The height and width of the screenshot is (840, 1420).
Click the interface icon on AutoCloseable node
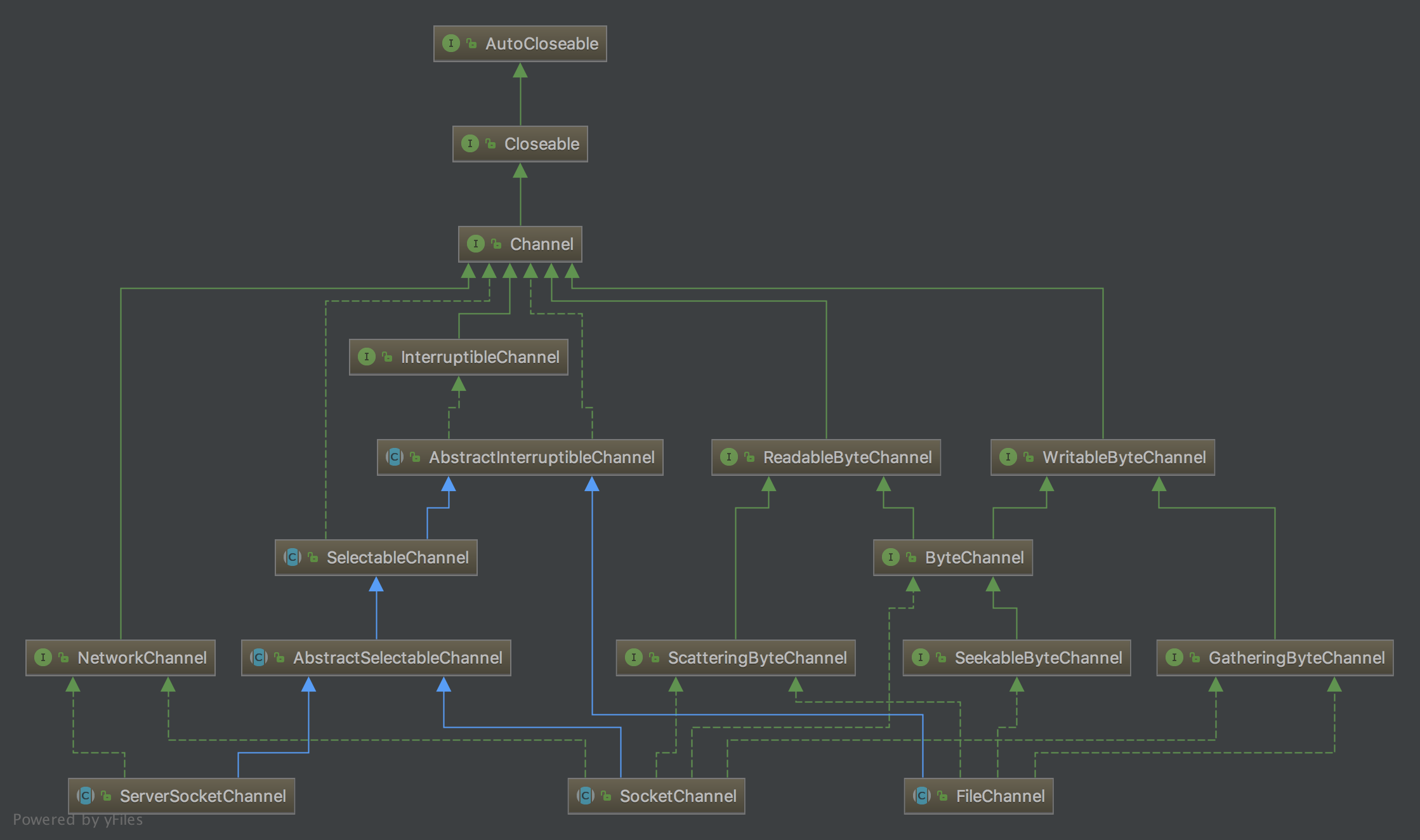(450, 43)
